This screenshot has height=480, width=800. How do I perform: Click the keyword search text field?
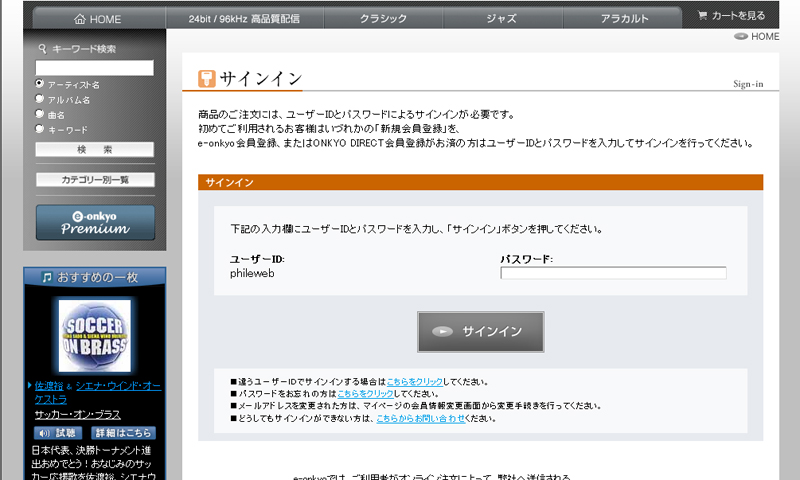point(94,68)
